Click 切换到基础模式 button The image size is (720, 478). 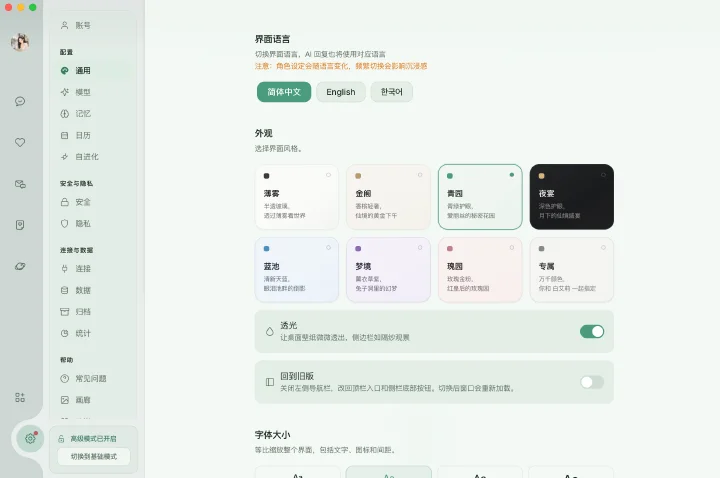[x=94, y=456]
